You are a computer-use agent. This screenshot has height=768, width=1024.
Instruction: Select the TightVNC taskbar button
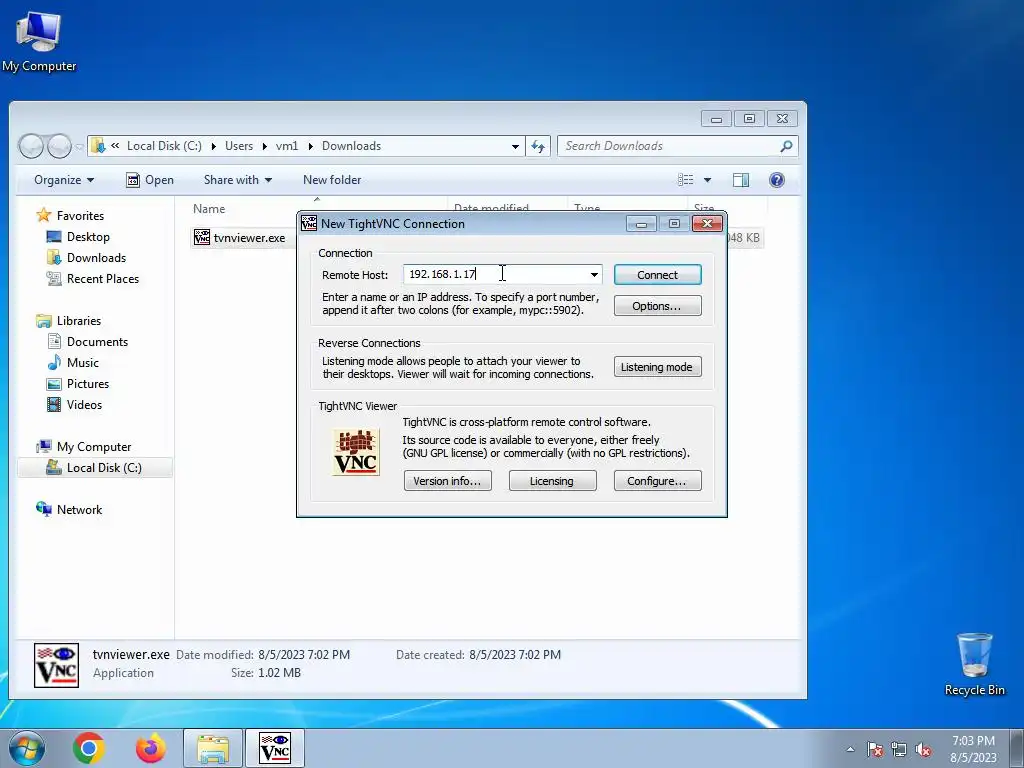pos(274,748)
